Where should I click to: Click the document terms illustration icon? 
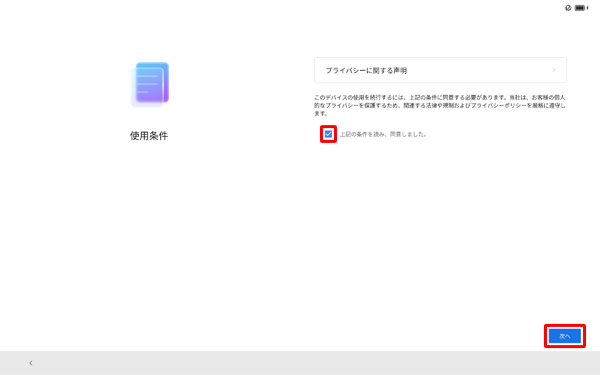coord(150,85)
